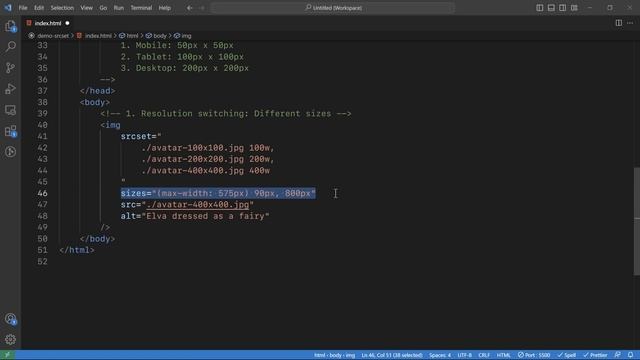Click line number 40 in the gutter

tap(42, 125)
